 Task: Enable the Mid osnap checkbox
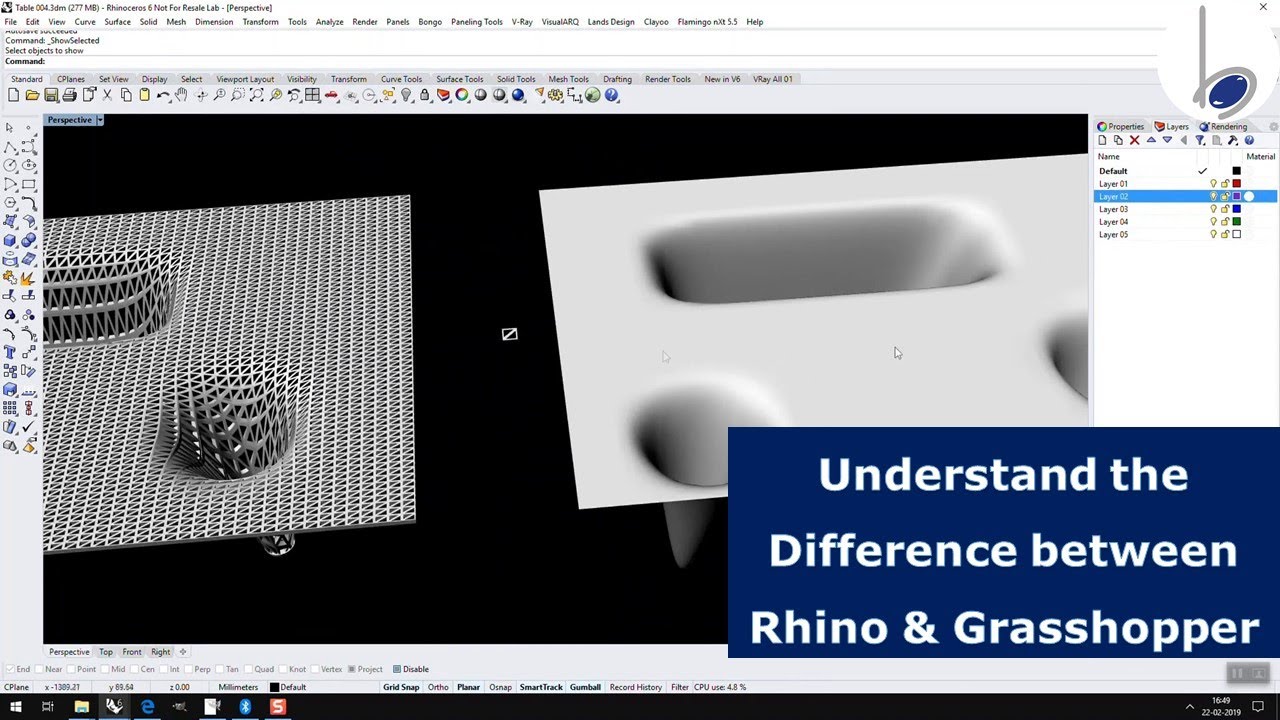[x=106, y=669]
